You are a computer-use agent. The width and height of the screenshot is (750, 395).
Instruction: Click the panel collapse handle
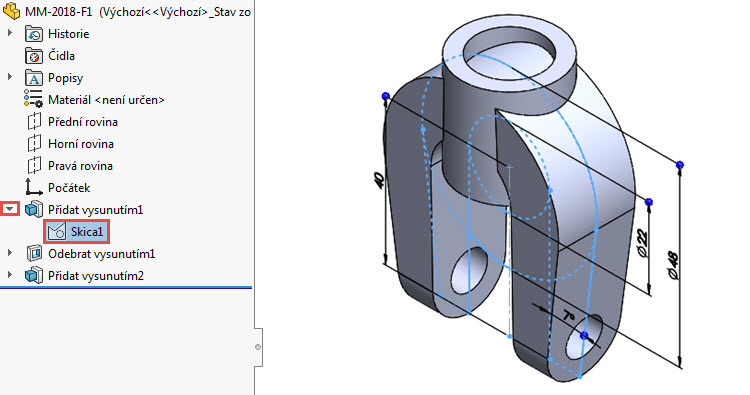pyautogui.click(x=258, y=347)
